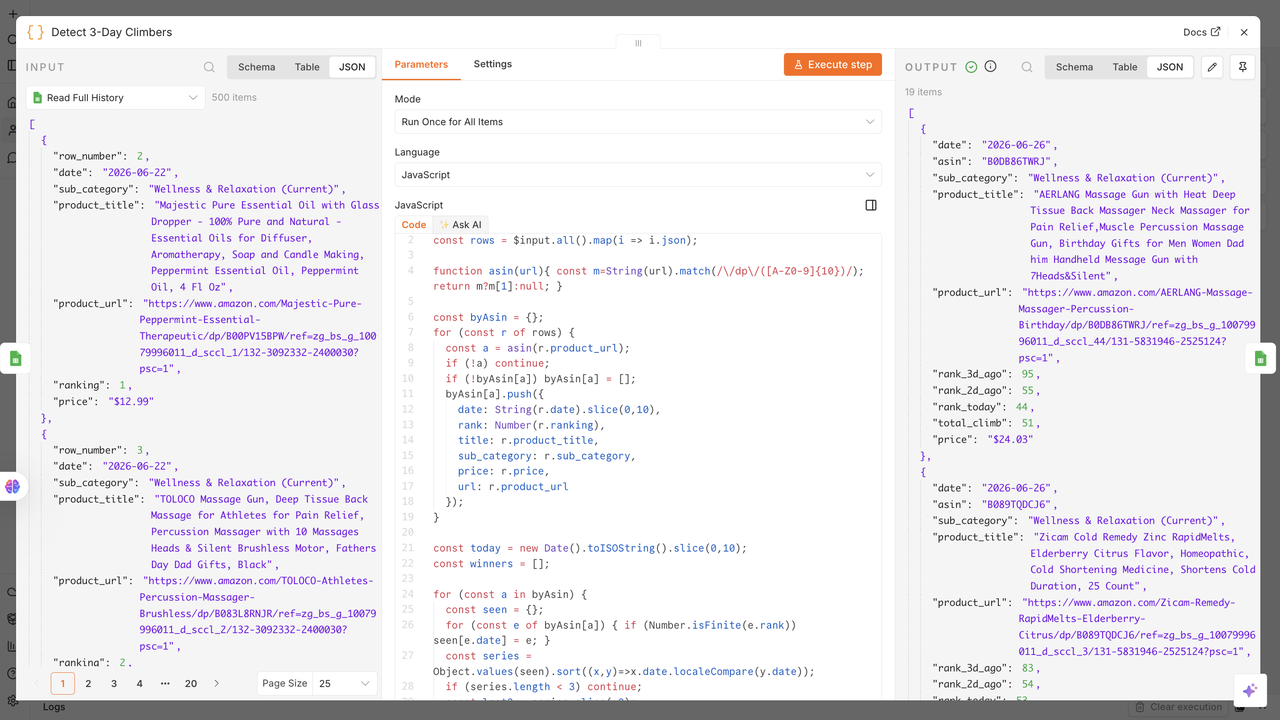Click code line 22 const winners declaration
Viewport: 1280px width, 720px height.
coord(492,564)
